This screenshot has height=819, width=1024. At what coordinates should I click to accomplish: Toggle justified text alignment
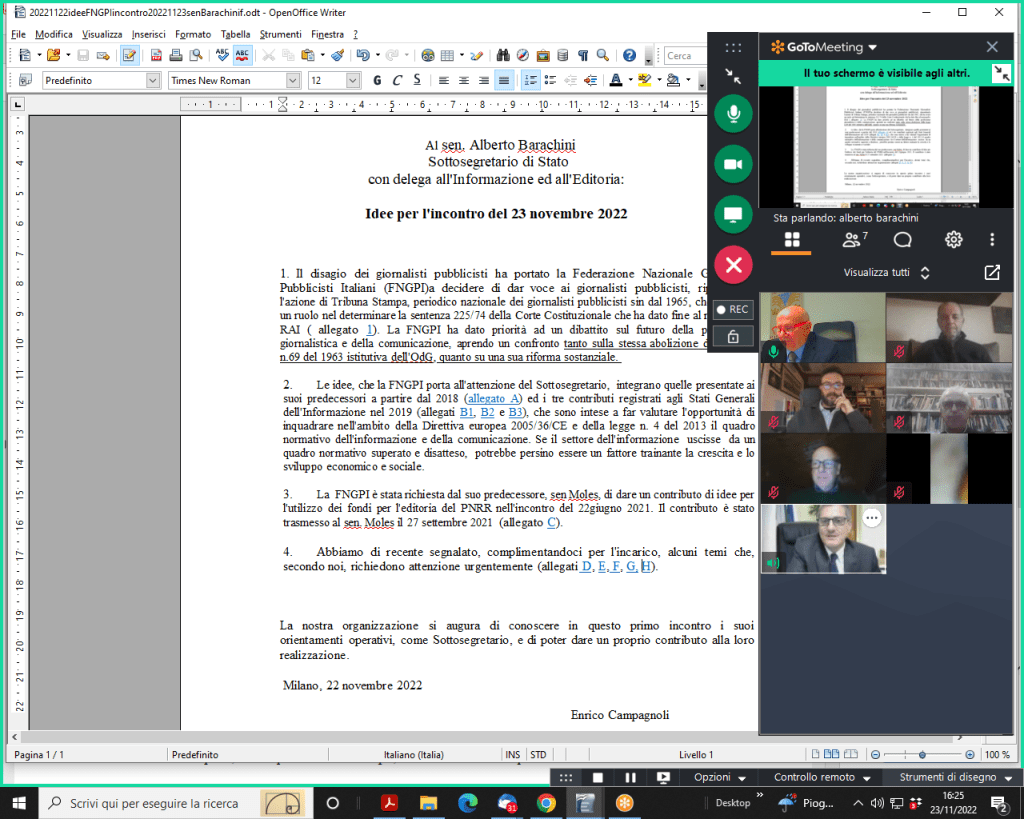click(502, 80)
